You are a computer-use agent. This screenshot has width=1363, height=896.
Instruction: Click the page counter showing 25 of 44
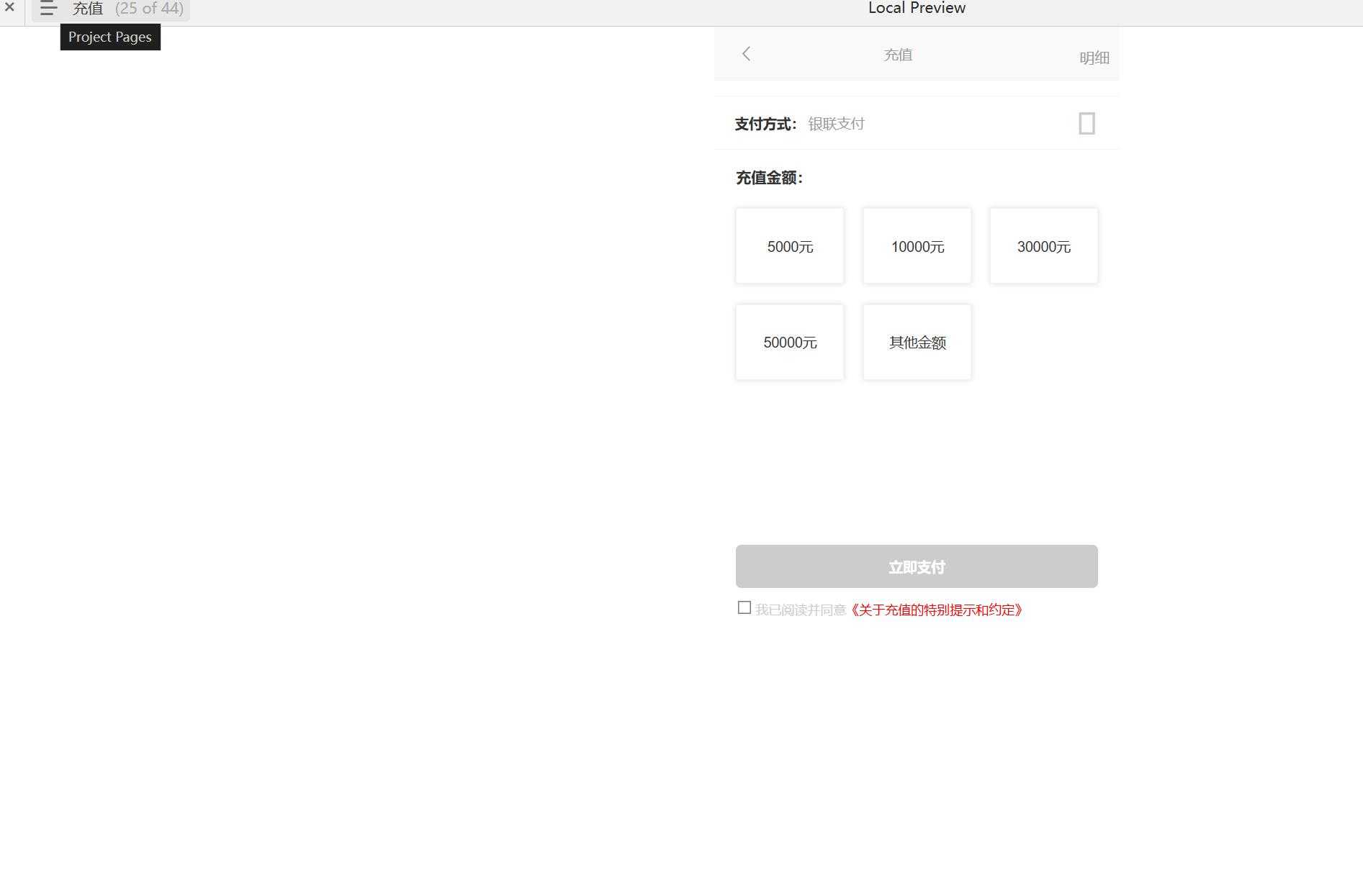coord(149,9)
